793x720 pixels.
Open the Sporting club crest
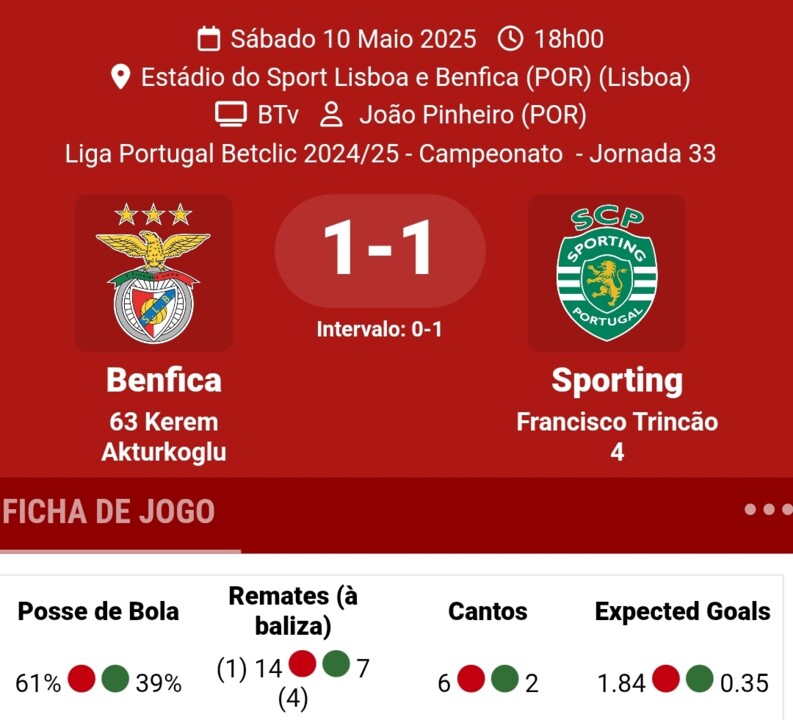607,273
